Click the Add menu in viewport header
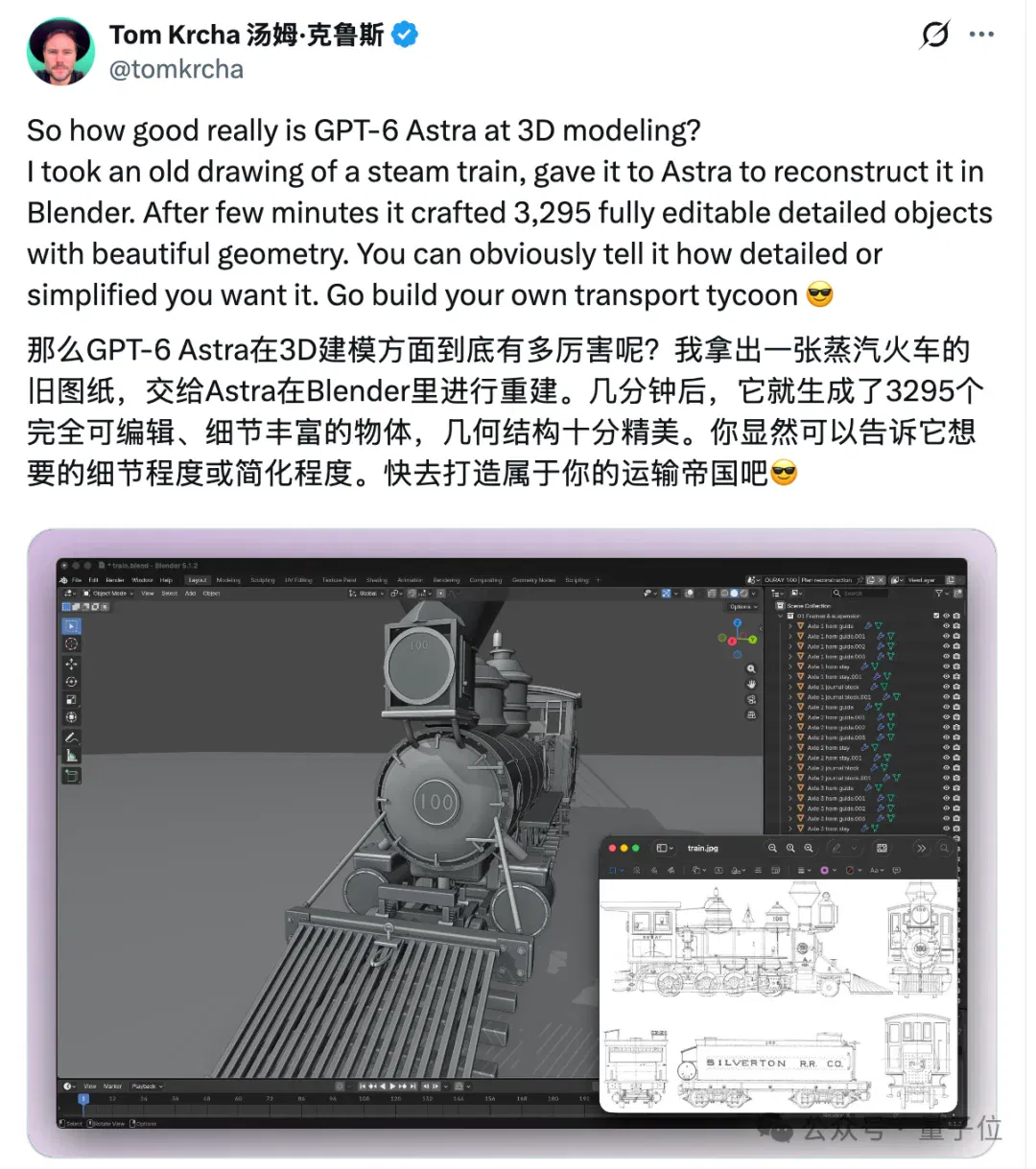1036x1169 pixels. 190,593
